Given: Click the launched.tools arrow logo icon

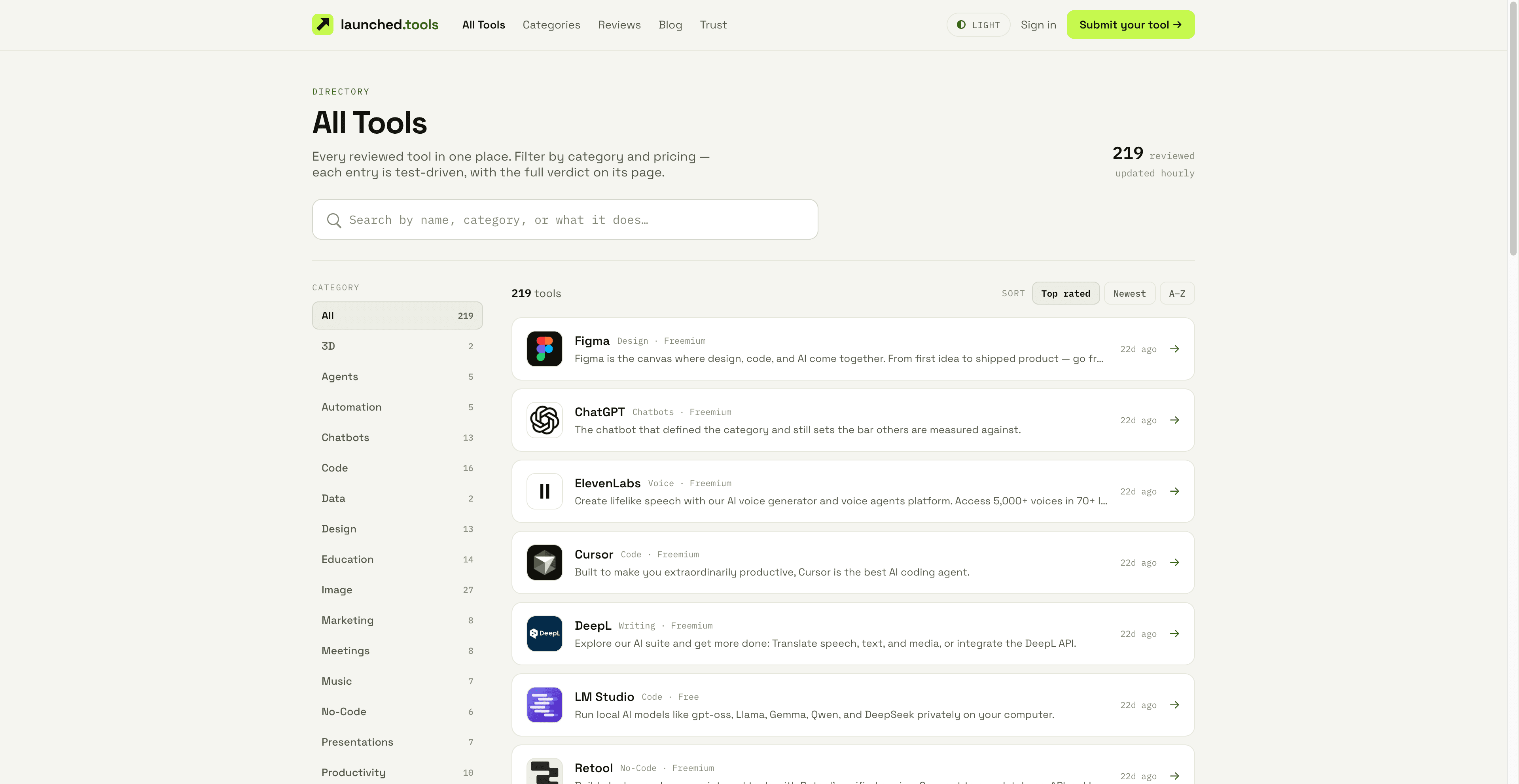Looking at the screenshot, I should 322,25.
